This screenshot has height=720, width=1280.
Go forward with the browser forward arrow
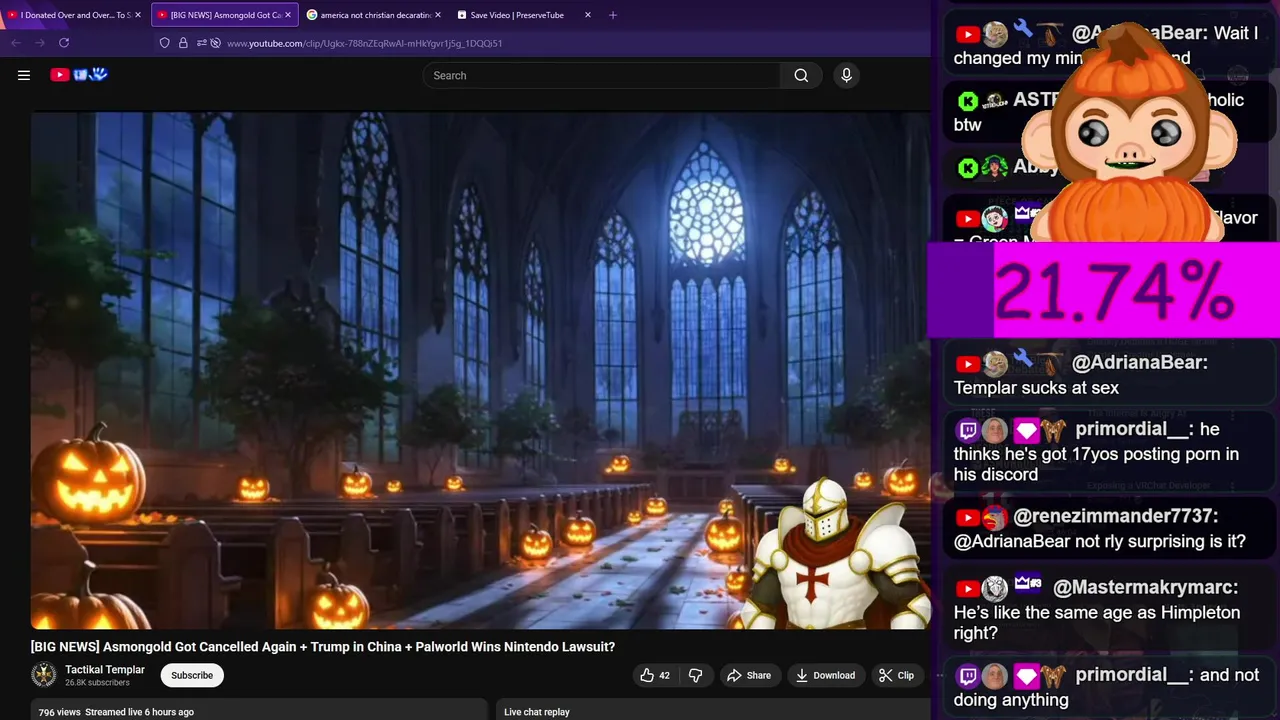[x=40, y=43]
